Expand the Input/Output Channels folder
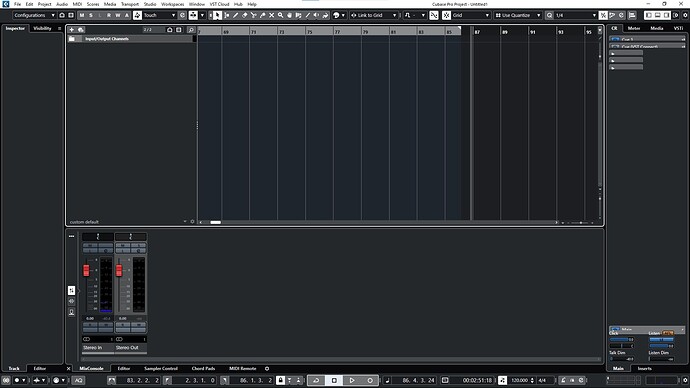Image resolution: width=690 pixels, height=388 pixels. tap(72, 39)
